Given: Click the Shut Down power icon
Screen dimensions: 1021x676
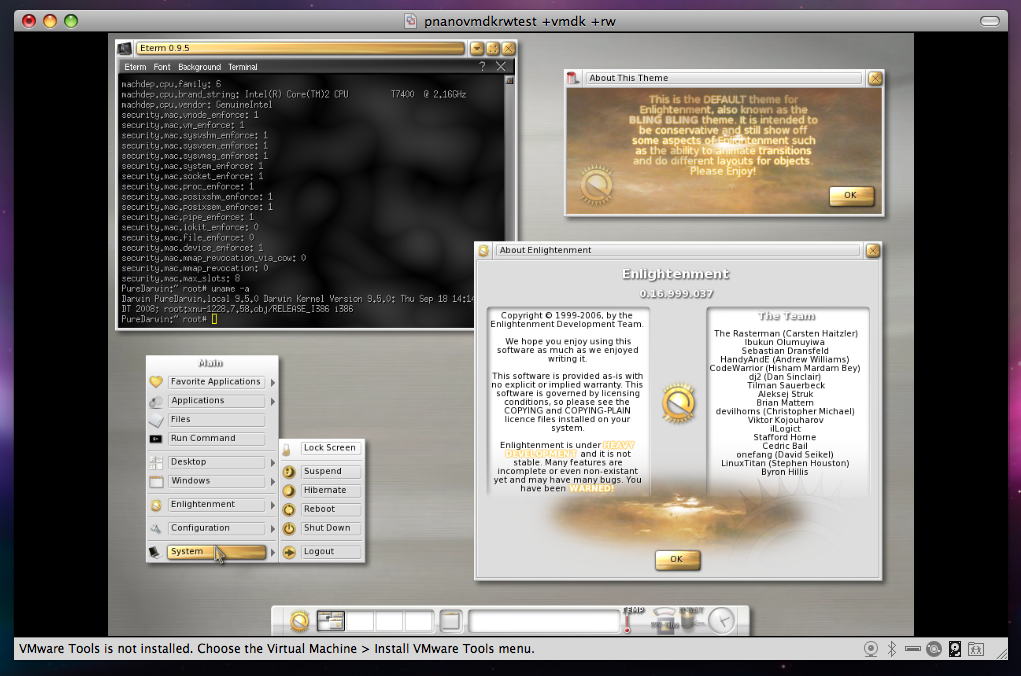Looking at the screenshot, I should (289, 529).
